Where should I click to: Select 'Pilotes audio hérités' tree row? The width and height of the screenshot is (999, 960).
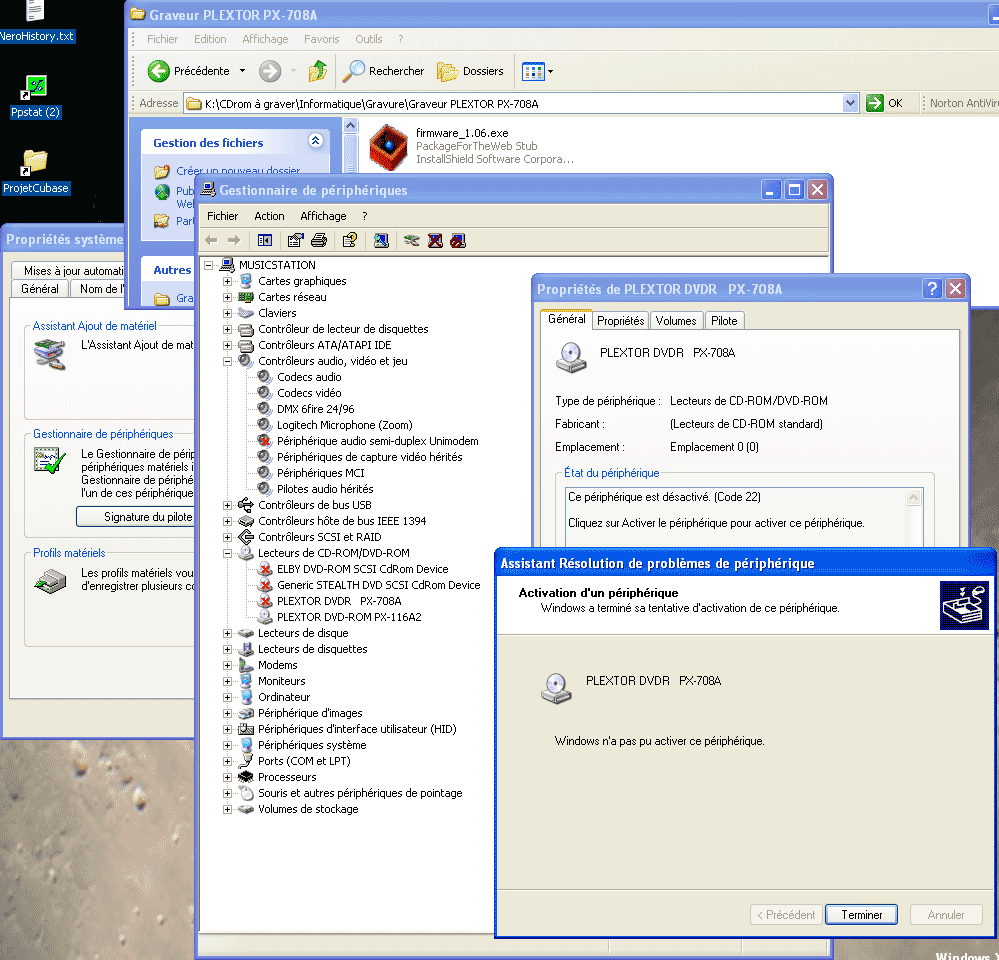click(325, 489)
